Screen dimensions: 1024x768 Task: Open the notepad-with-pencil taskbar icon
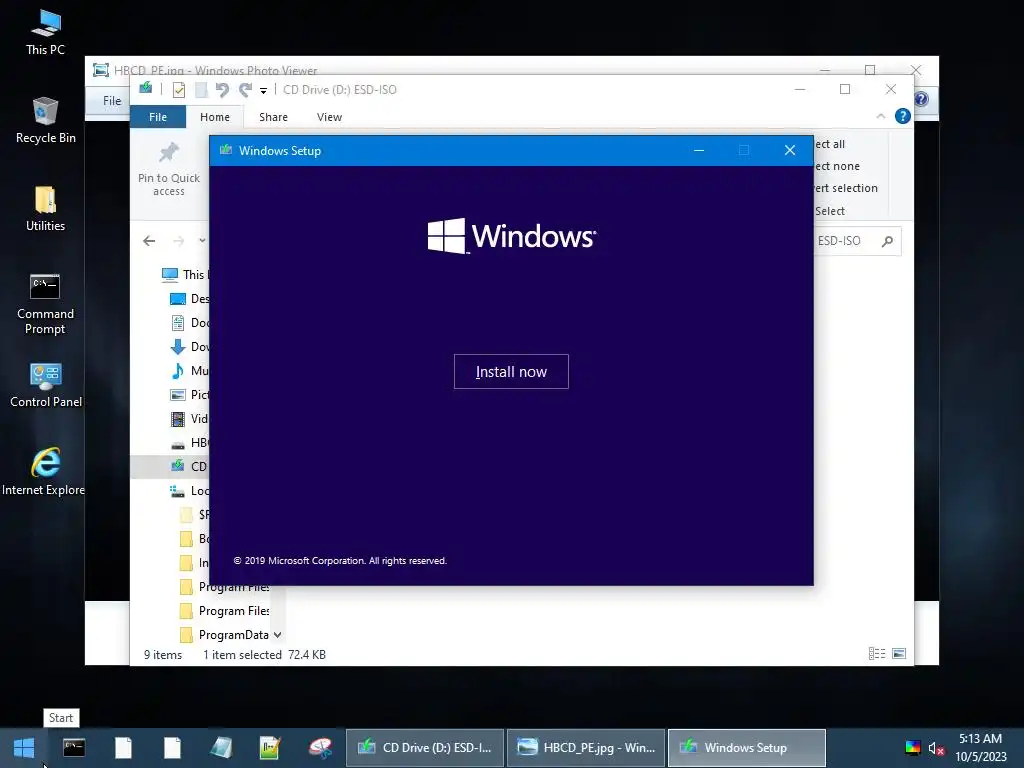click(x=270, y=748)
